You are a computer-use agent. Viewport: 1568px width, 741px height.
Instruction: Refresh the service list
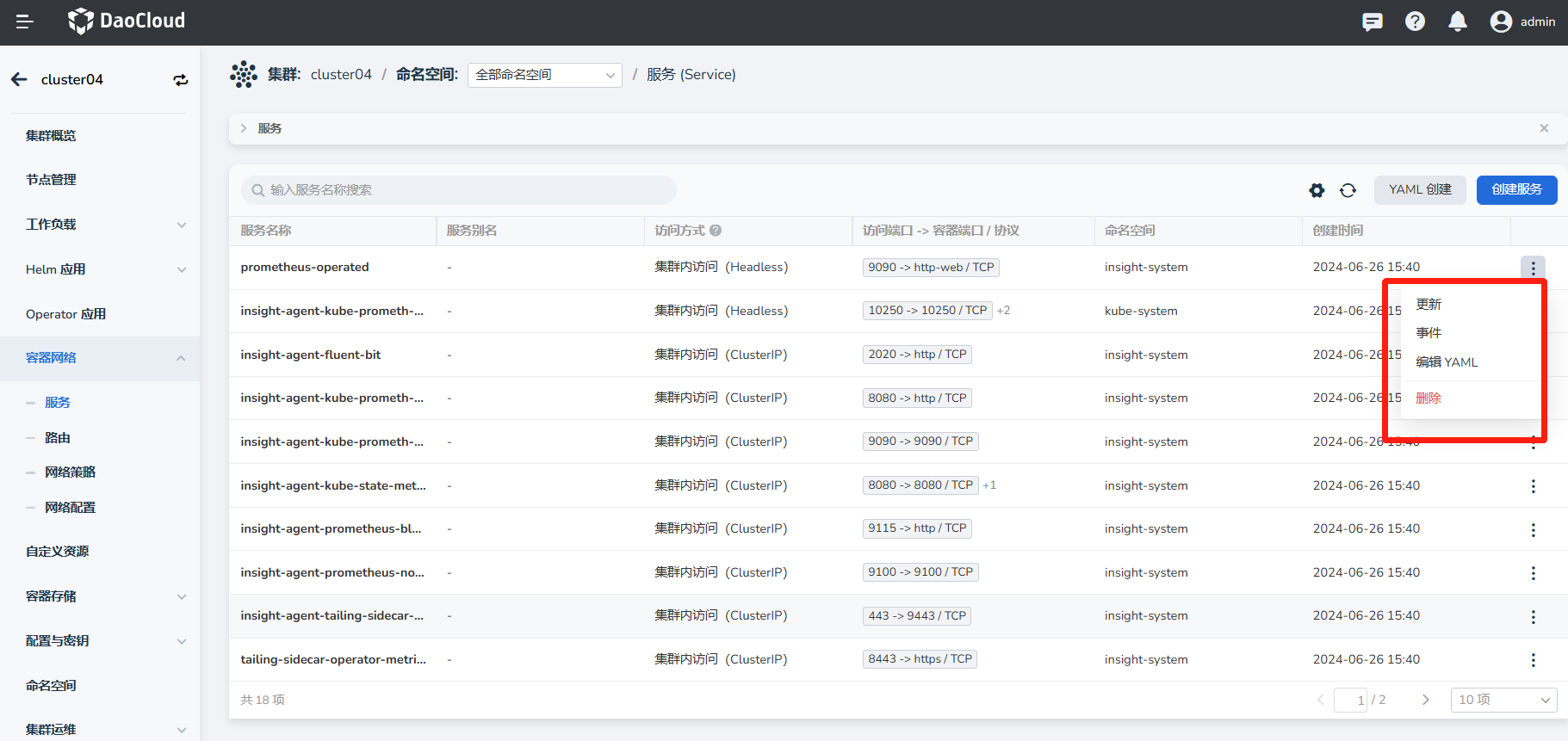pos(1348,190)
